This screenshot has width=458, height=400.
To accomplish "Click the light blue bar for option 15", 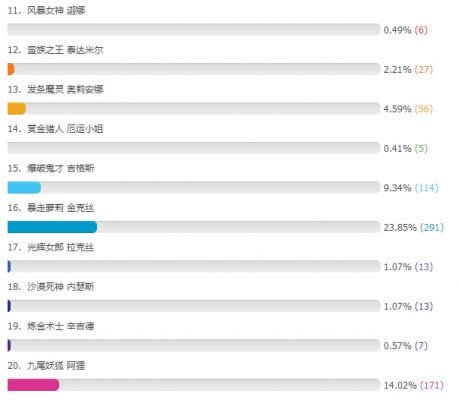I will [24, 188].
